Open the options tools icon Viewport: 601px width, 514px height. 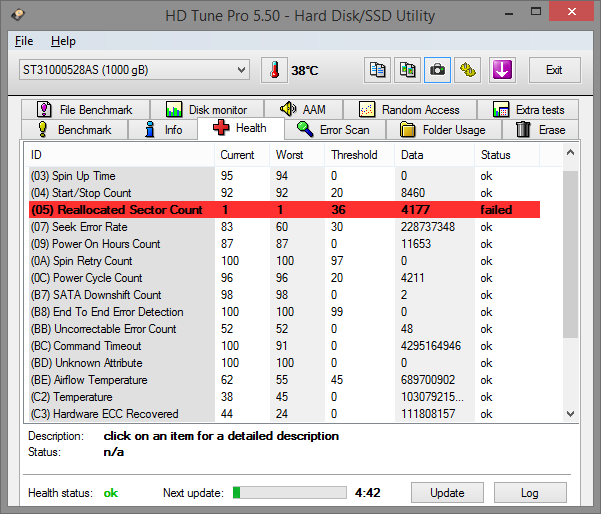pyautogui.click(x=468, y=70)
